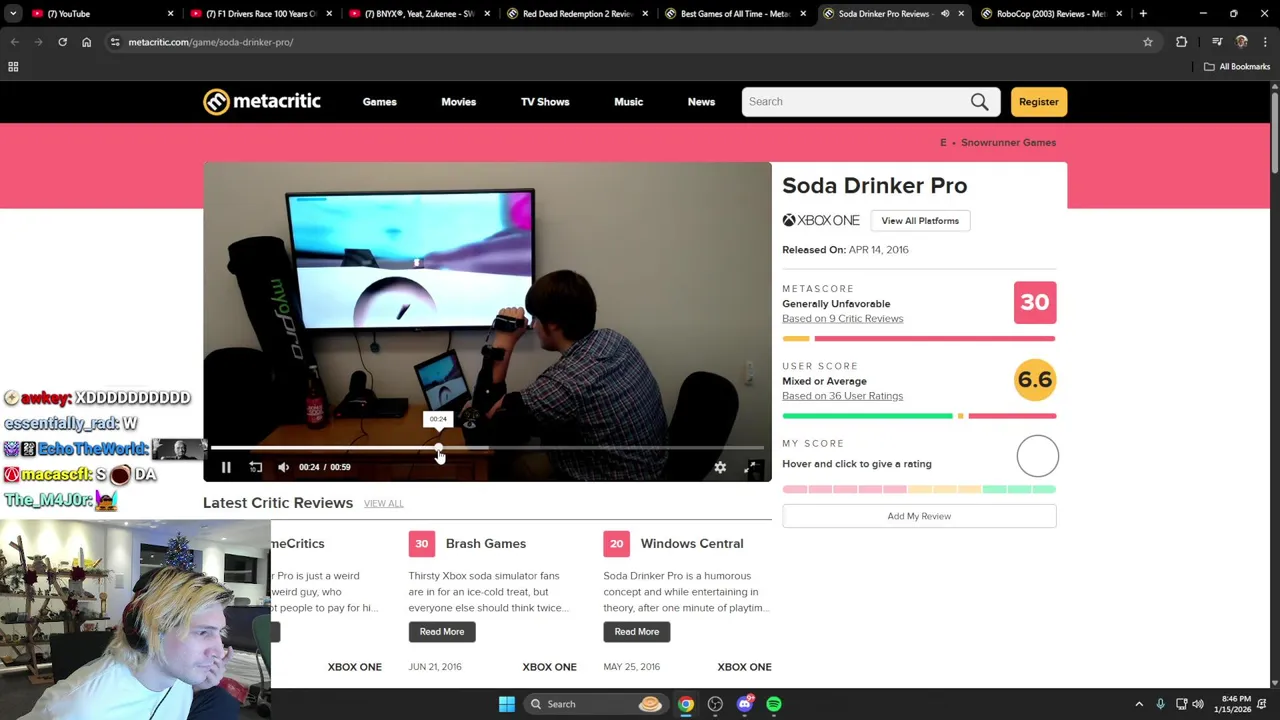This screenshot has height=720, width=1280.
Task: Bookmark this page with star icon
Action: 1148,42
